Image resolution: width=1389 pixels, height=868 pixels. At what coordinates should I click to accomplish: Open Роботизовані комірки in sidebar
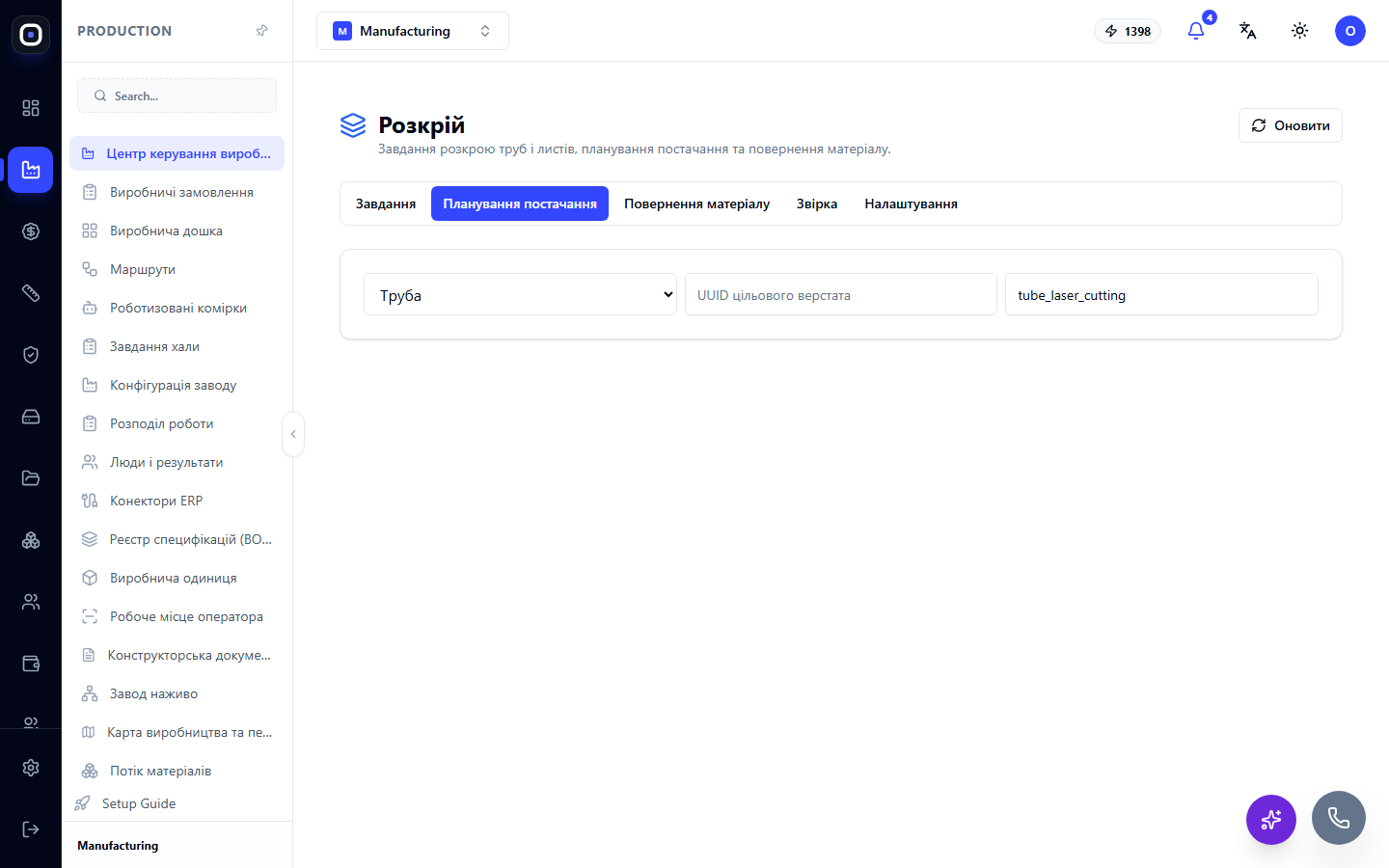coord(177,308)
